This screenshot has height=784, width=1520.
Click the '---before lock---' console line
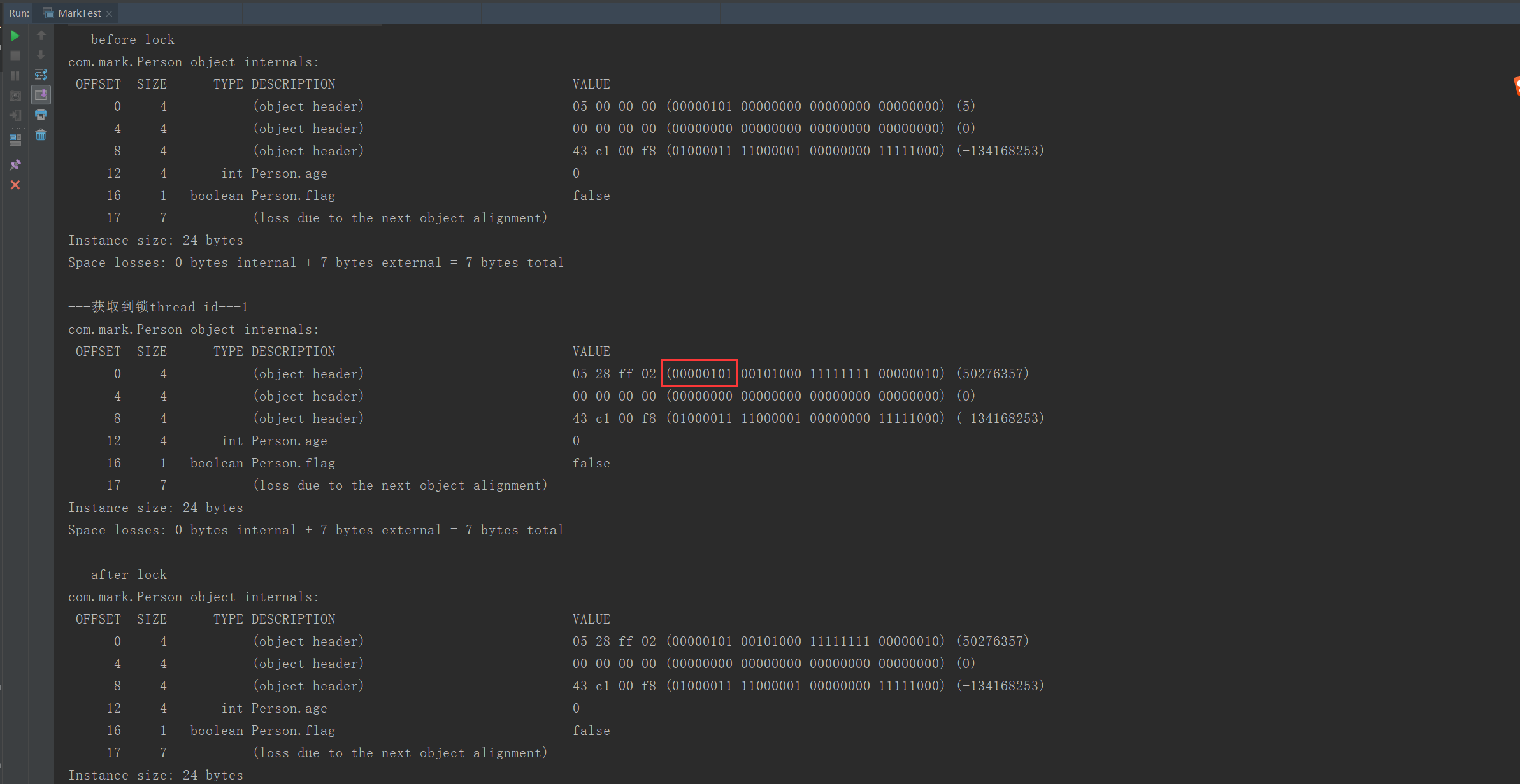[x=133, y=39]
